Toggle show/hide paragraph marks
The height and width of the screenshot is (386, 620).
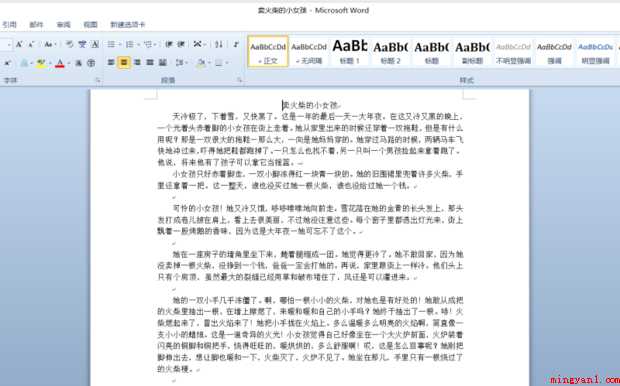coord(236,45)
